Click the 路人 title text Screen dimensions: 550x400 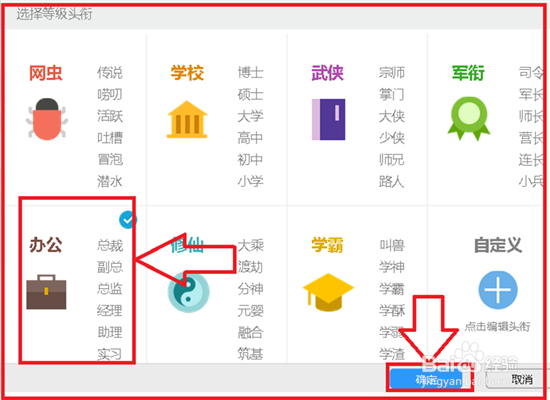click(392, 181)
